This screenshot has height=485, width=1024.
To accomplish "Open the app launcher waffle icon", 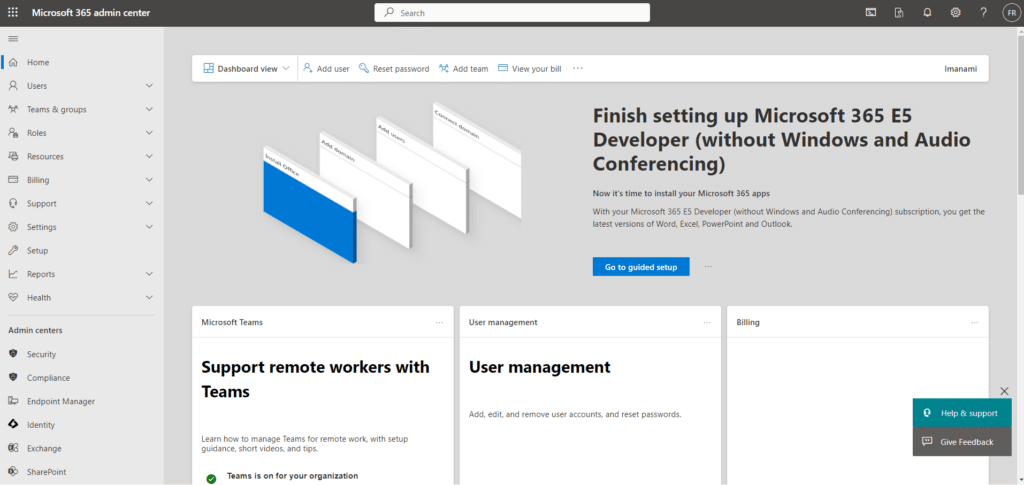I will coord(13,12).
